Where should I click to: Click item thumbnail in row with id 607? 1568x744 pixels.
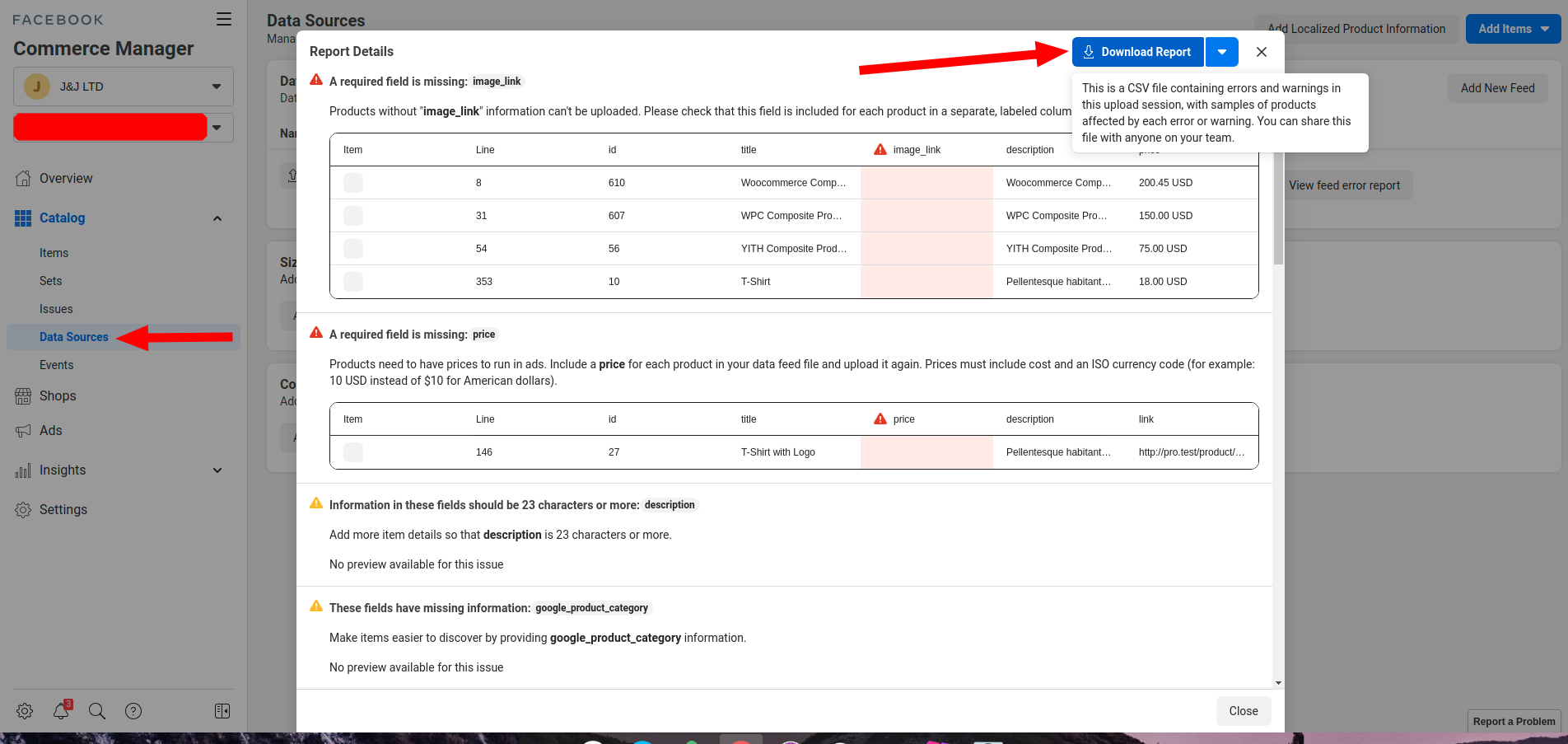(353, 216)
